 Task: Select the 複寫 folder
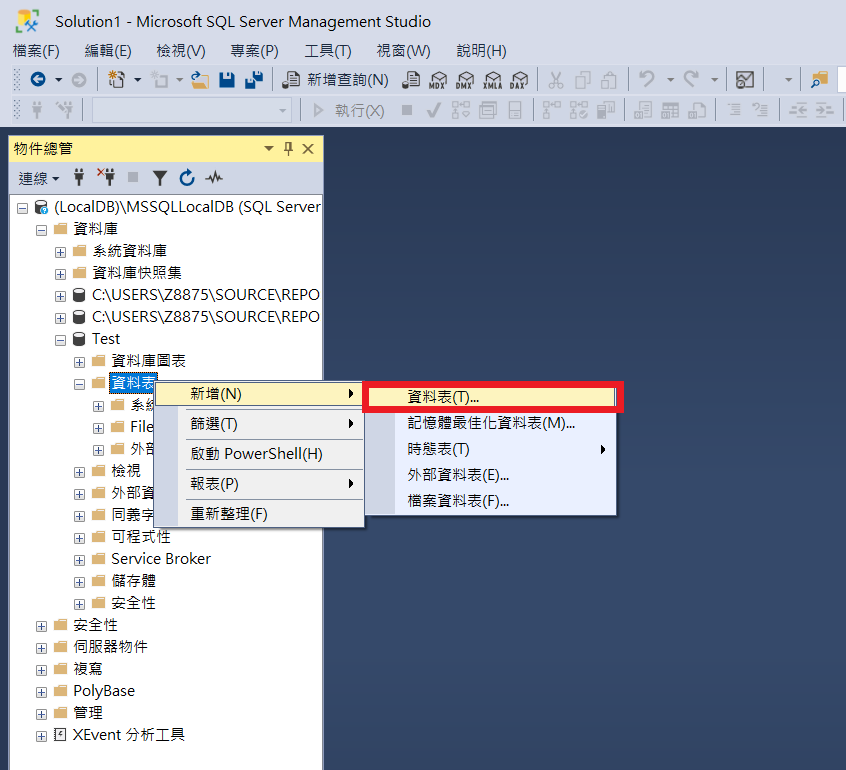click(87, 669)
